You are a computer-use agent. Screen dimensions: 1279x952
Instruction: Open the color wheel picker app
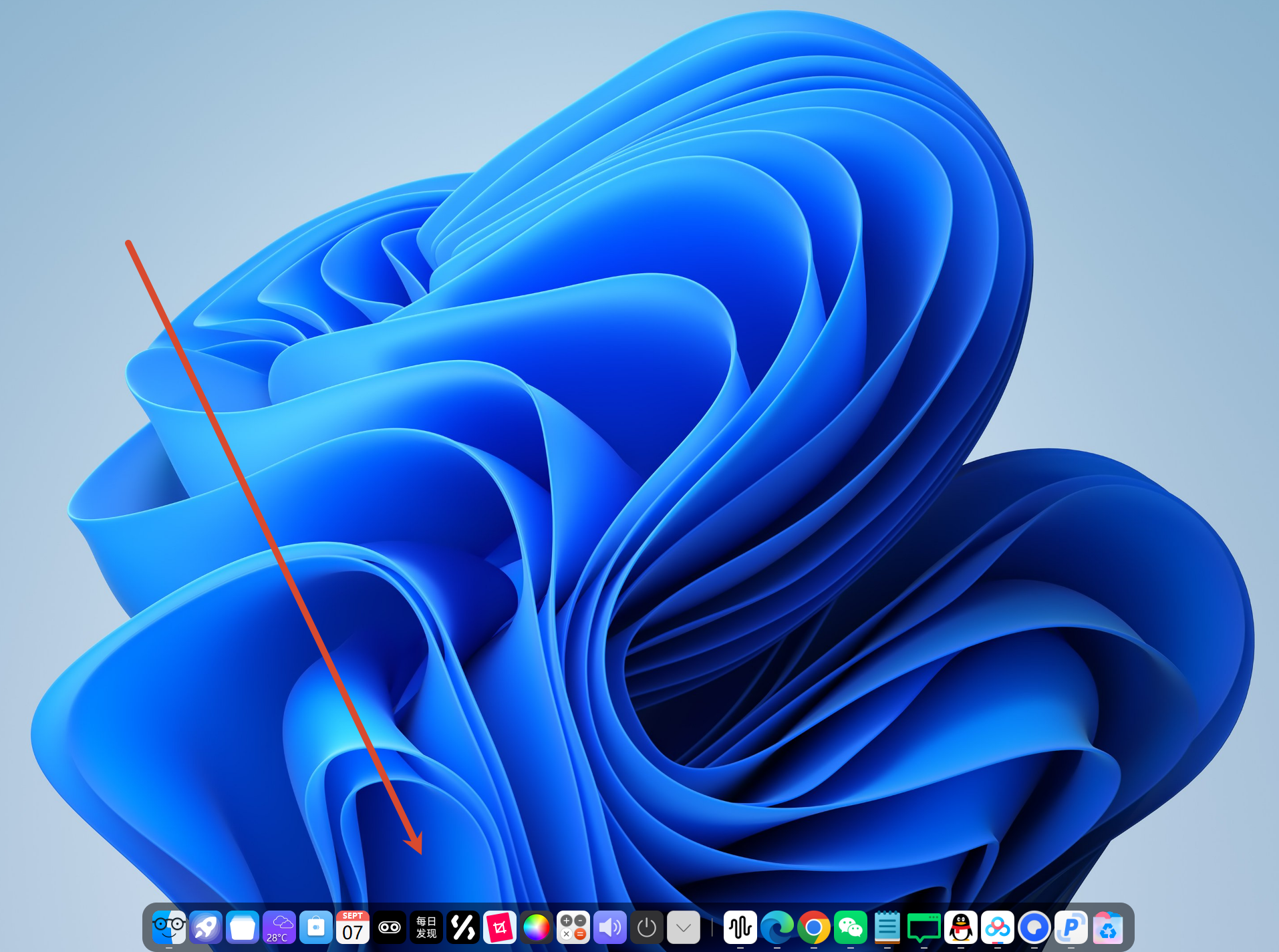pos(537,927)
